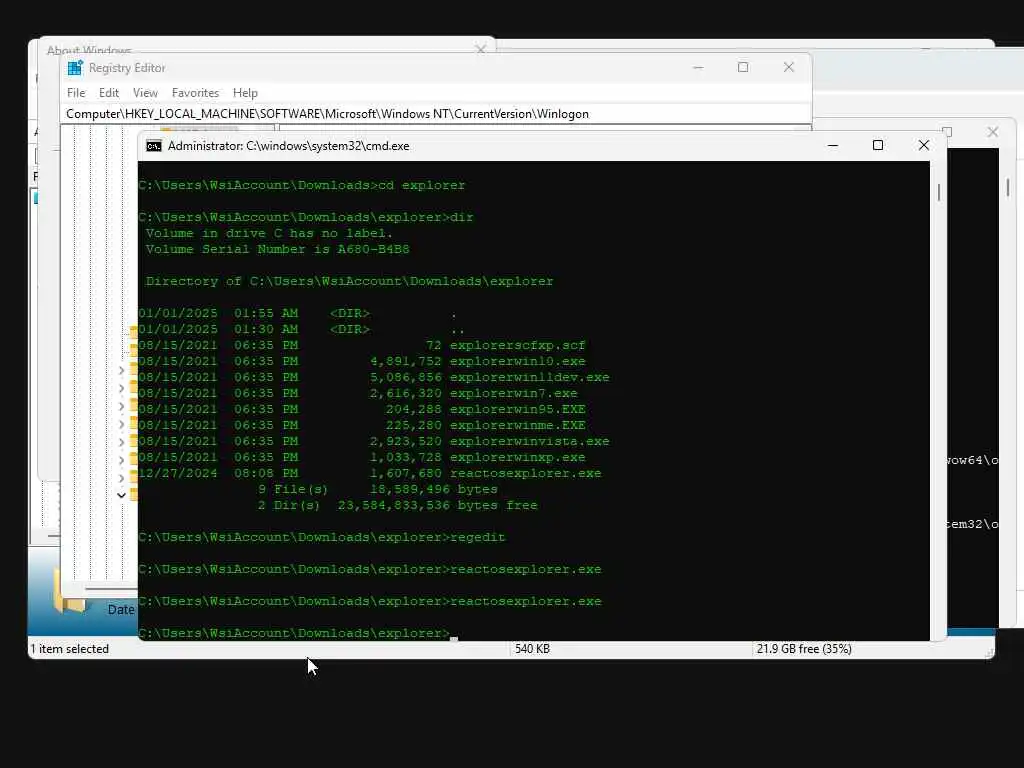Click explorerwin10.exe in the dir listing

point(517,362)
